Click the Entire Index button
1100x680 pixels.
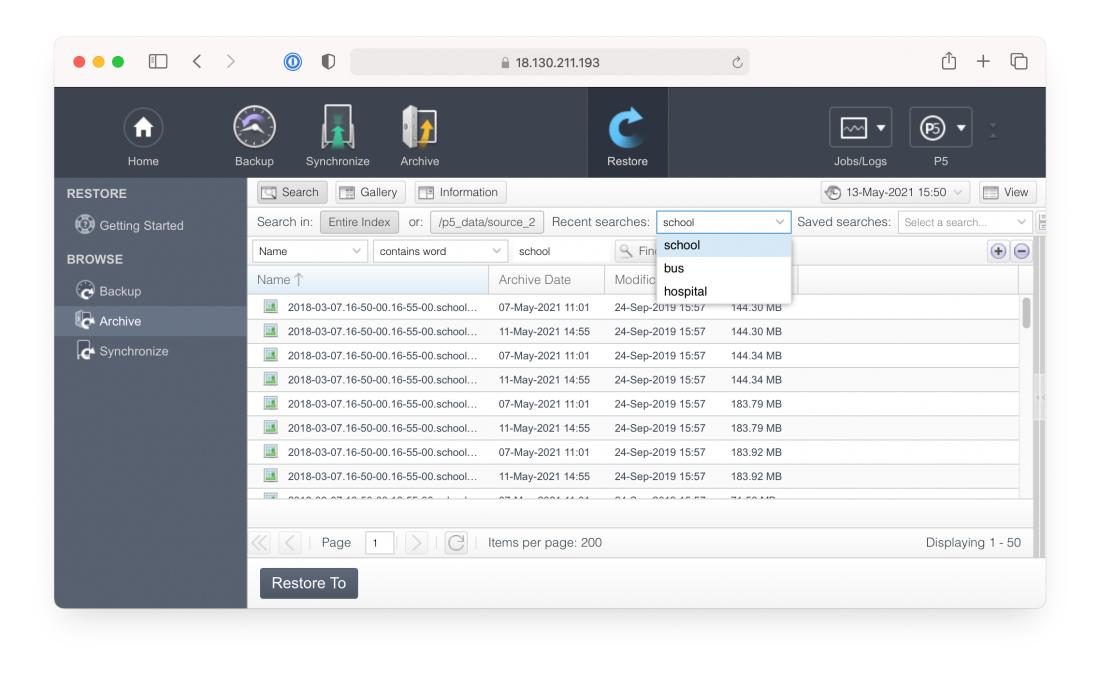pos(359,222)
